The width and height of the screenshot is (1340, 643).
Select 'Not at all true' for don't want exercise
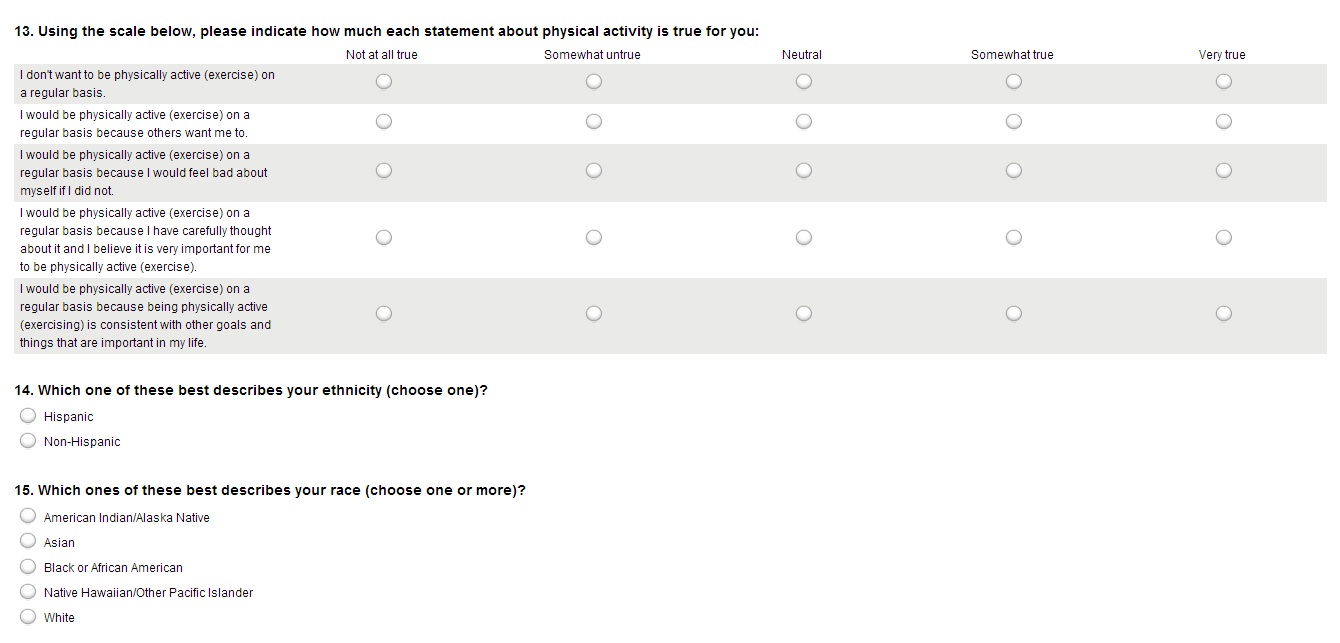[384, 83]
